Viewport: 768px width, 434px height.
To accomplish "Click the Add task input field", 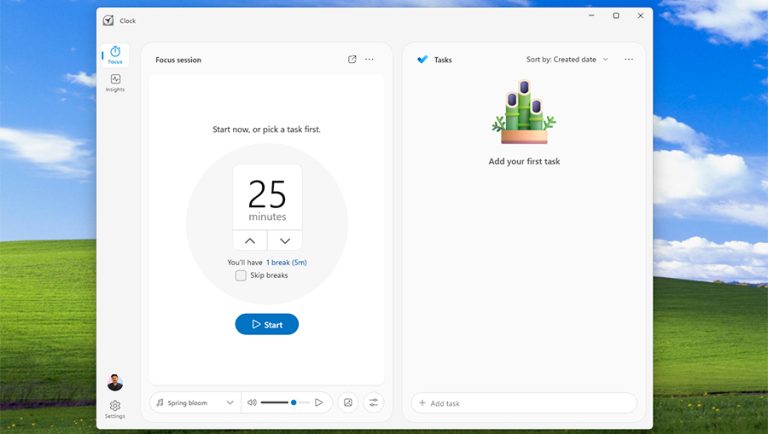I will pyautogui.click(x=524, y=403).
